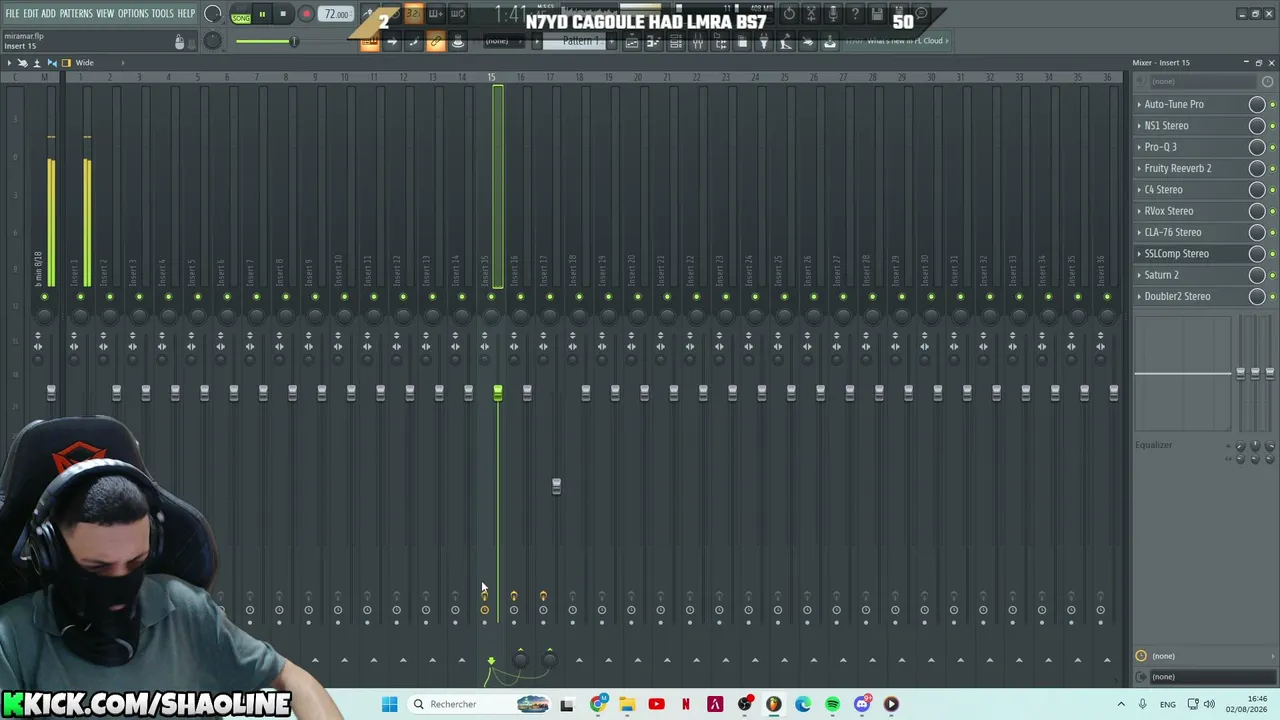1280x720 pixels.
Task: Click the pause button in transport
Action: click(x=262, y=14)
